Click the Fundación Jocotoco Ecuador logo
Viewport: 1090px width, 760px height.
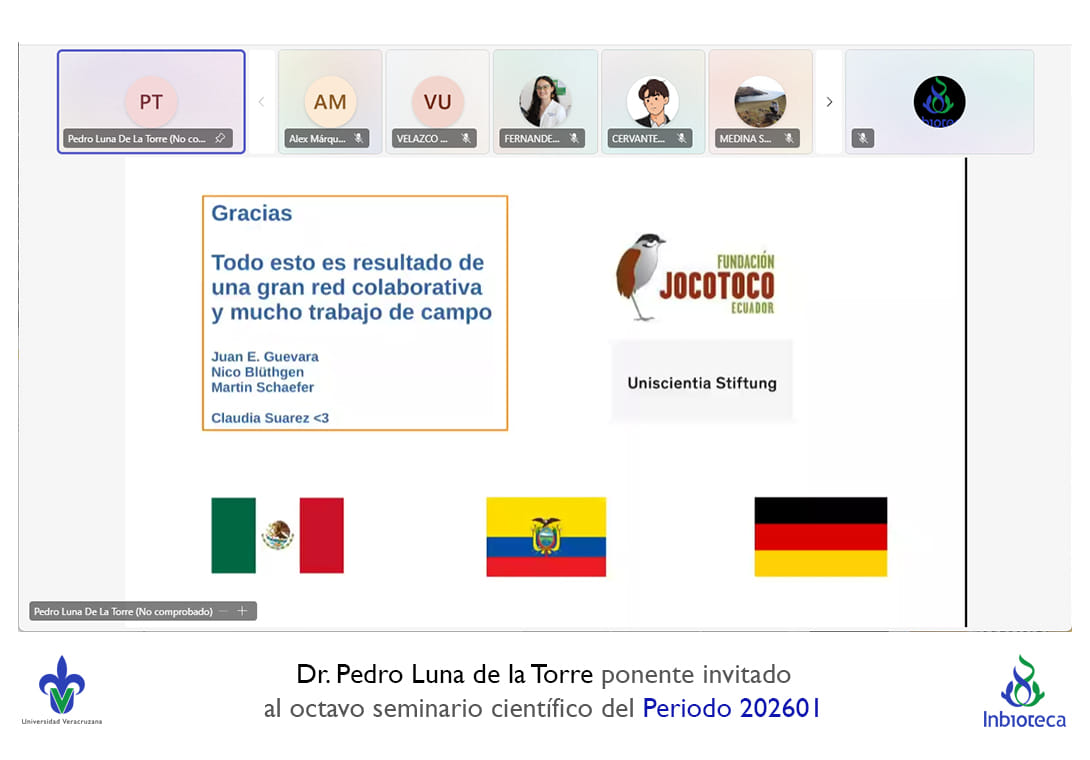click(696, 278)
